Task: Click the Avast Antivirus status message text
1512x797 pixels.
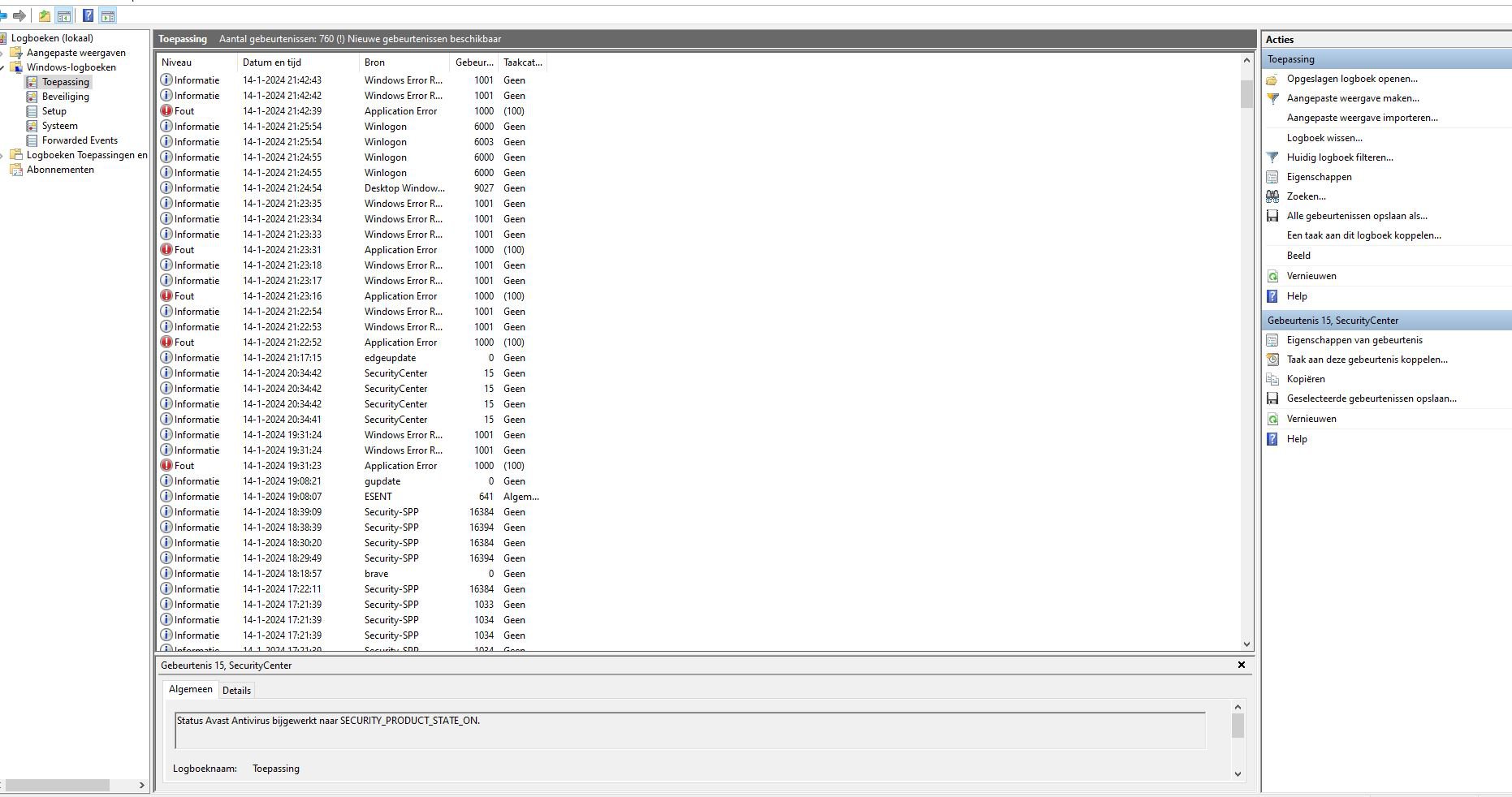Action: tap(328, 721)
